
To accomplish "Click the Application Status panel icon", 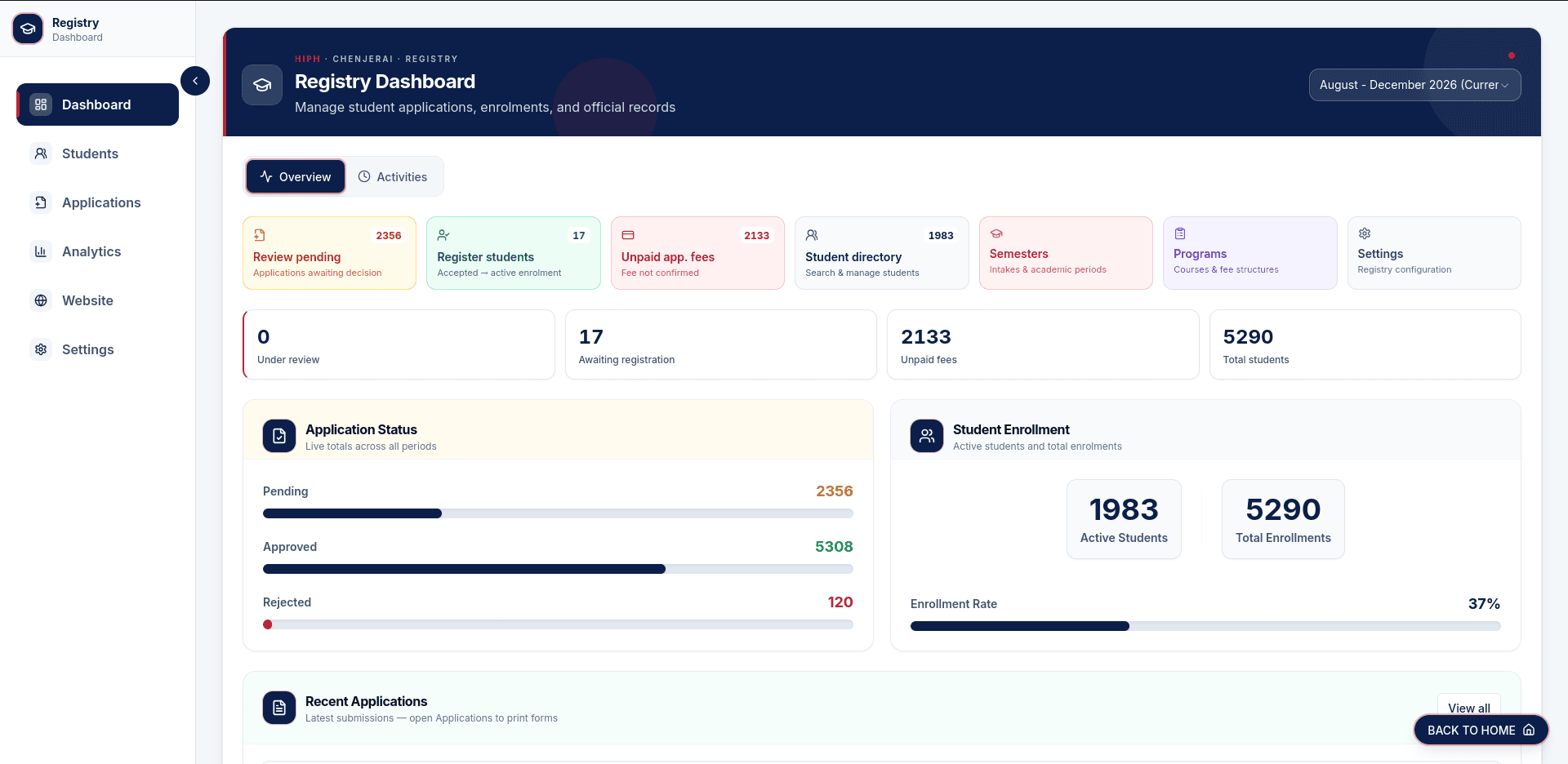I will click(x=279, y=436).
